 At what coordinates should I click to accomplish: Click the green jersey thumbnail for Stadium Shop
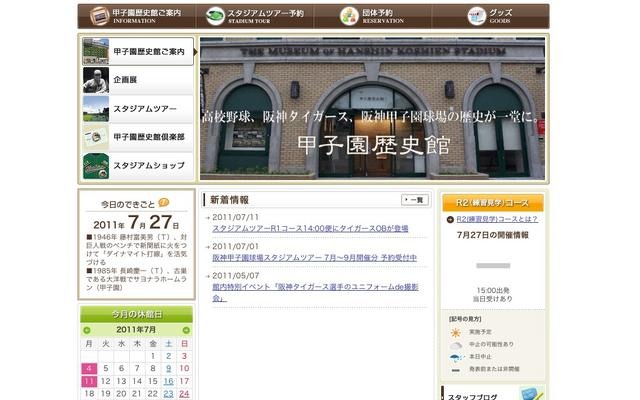tap(96, 166)
